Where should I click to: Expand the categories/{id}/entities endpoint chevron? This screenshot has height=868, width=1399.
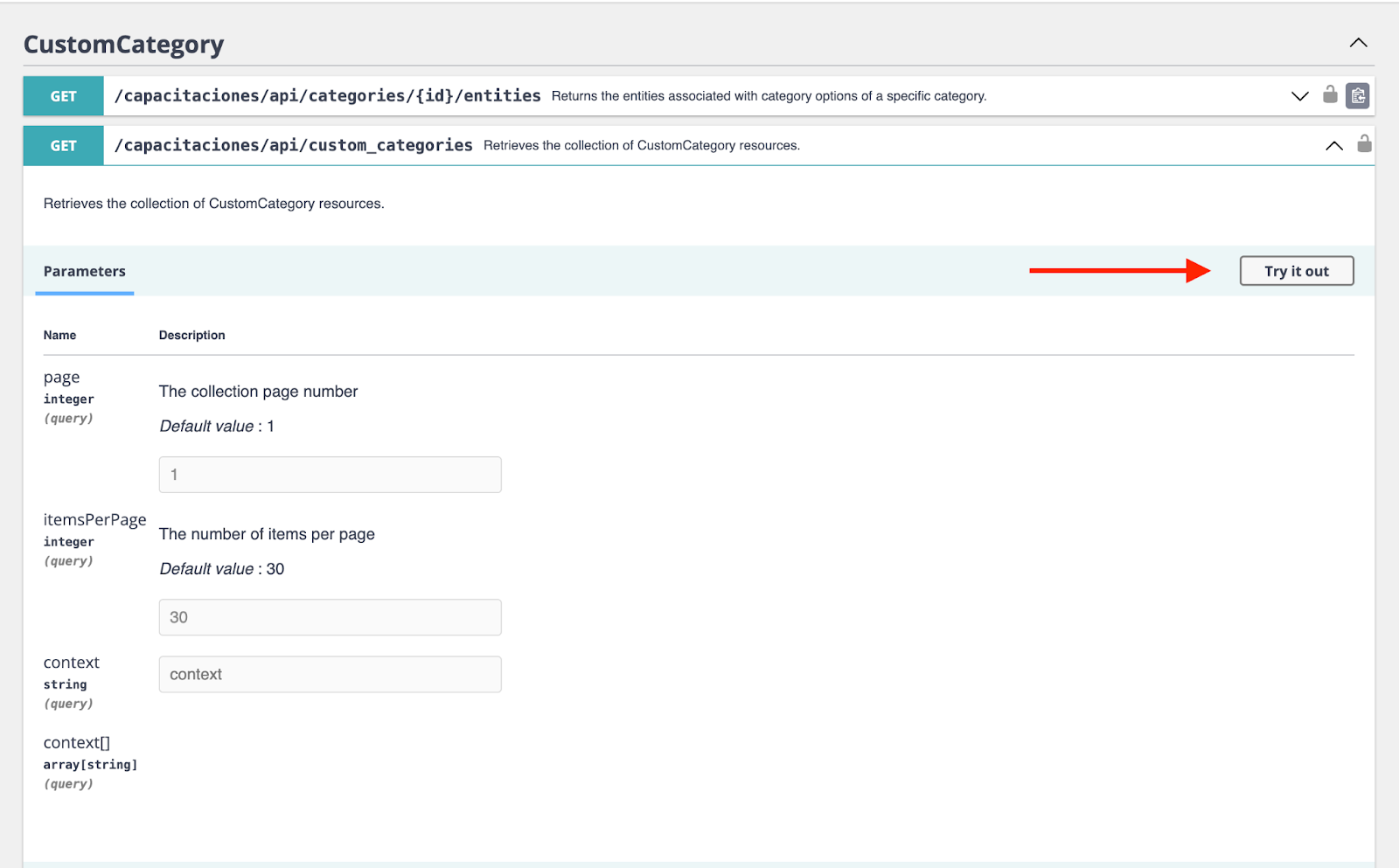(1300, 96)
